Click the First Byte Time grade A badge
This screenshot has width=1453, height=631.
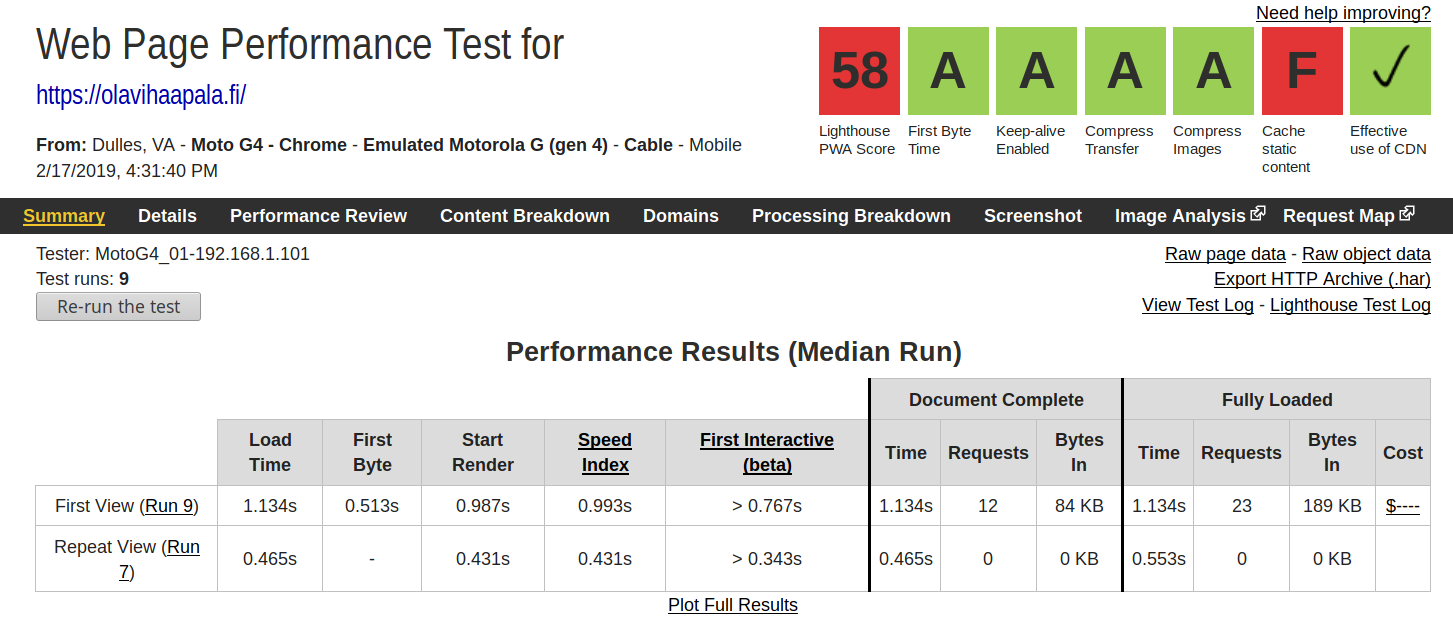pos(948,71)
